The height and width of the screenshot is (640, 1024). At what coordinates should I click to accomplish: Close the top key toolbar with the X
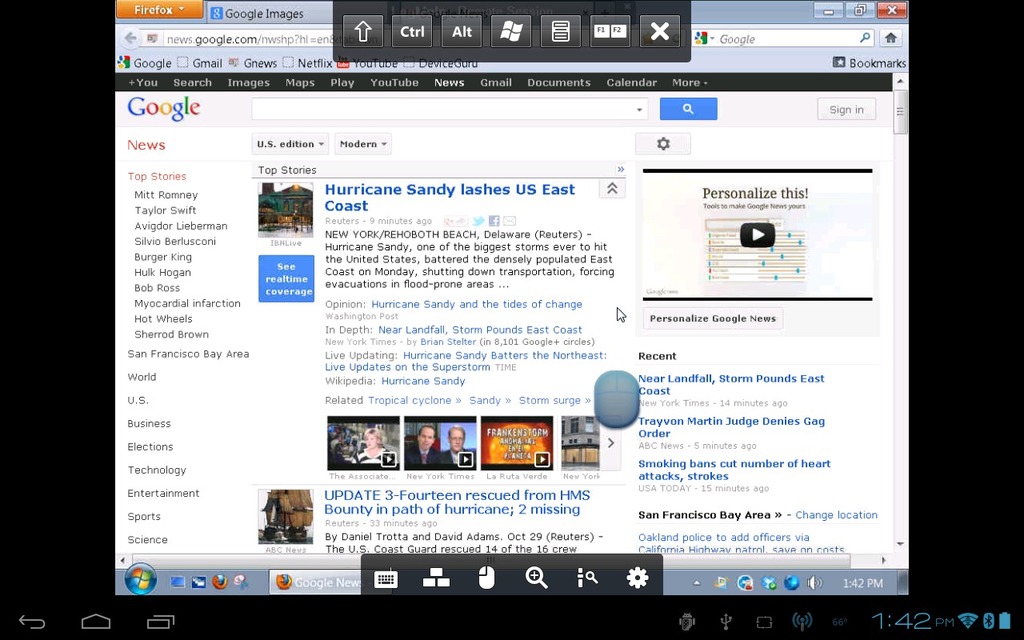[x=660, y=31]
